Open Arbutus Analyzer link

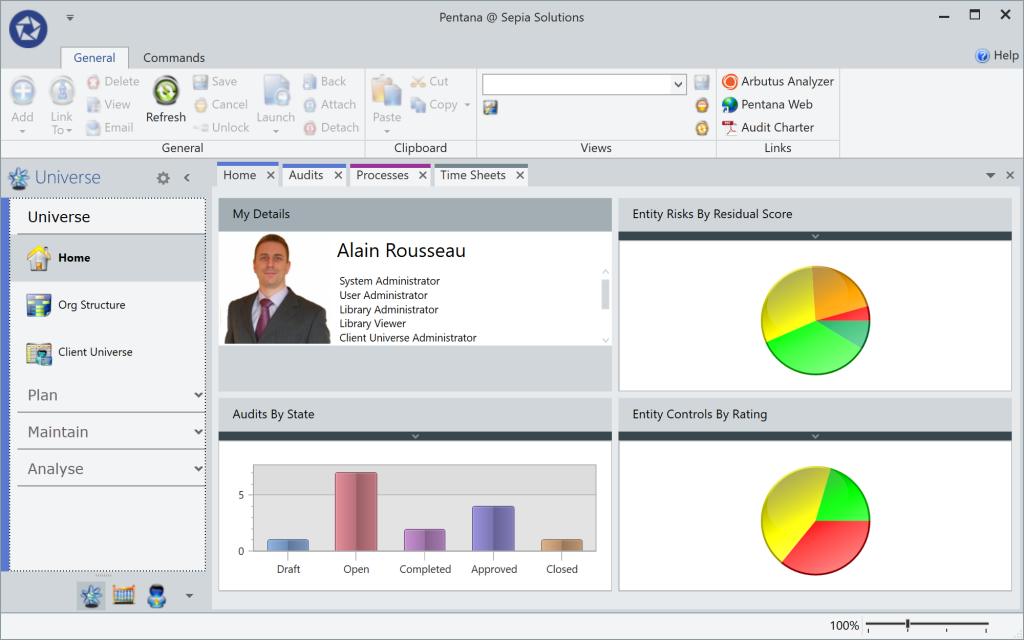click(x=778, y=82)
